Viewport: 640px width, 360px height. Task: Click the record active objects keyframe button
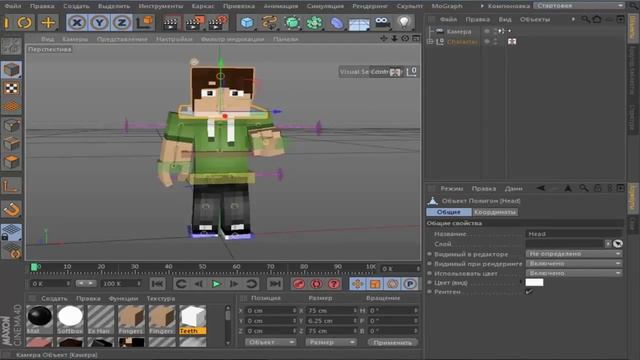pyautogui.click(x=299, y=284)
